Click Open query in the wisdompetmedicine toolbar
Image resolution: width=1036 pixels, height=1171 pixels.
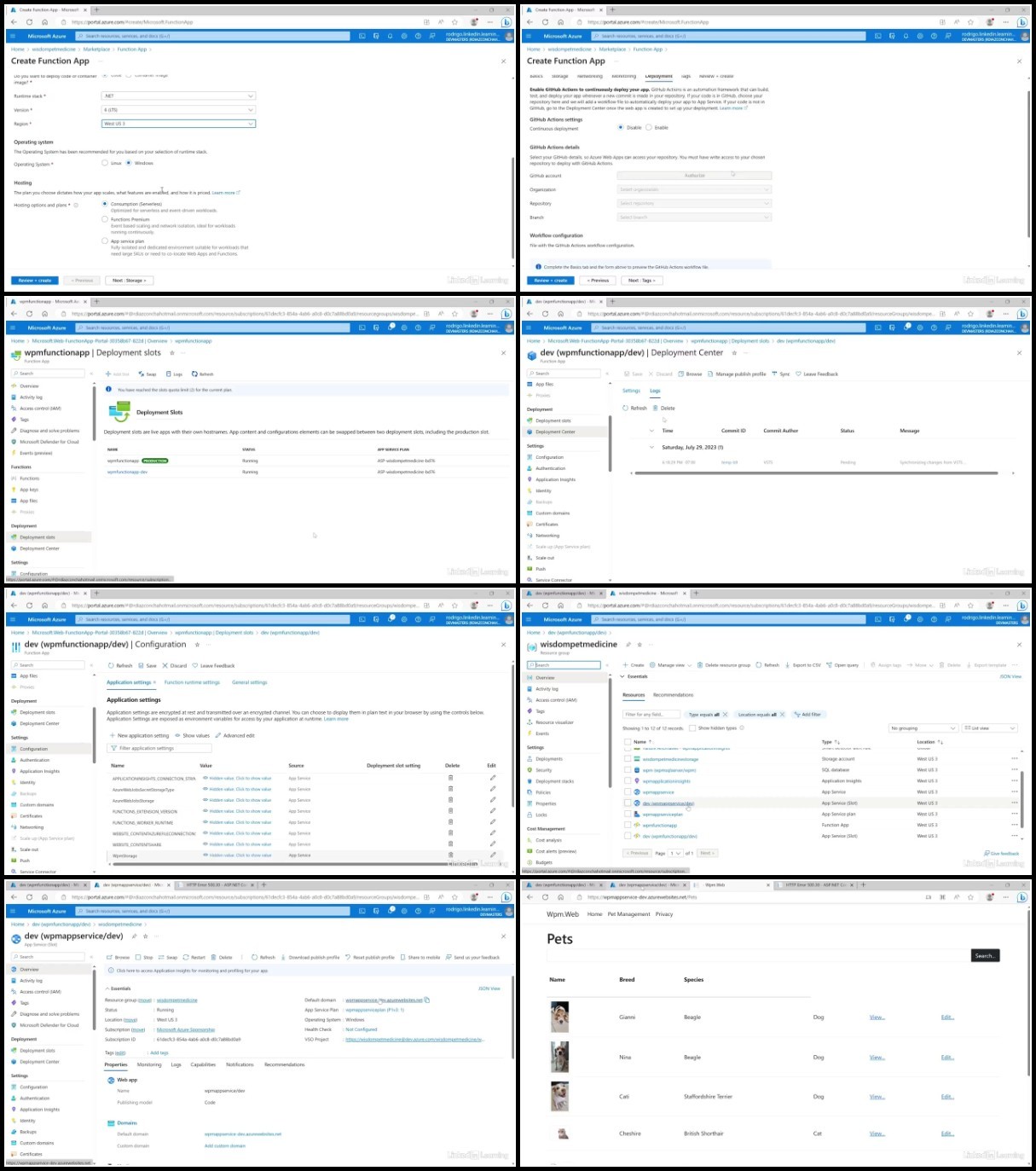[x=843, y=664]
